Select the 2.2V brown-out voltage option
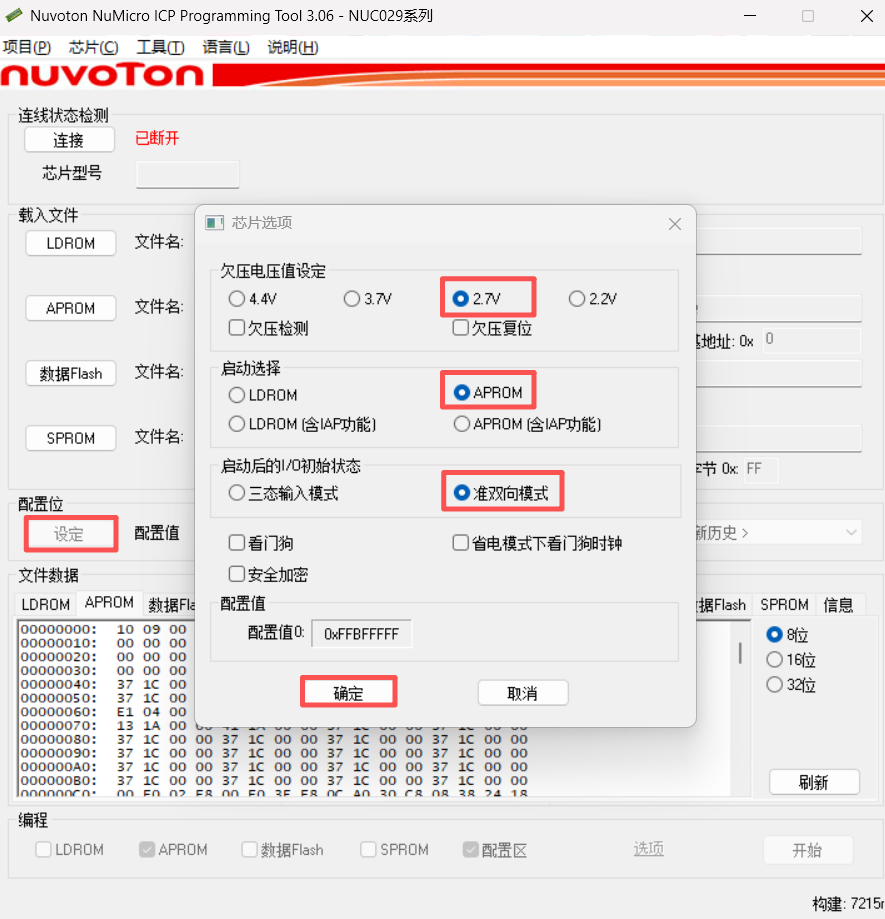The width and height of the screenshot is (885, 919). (576, 299)
